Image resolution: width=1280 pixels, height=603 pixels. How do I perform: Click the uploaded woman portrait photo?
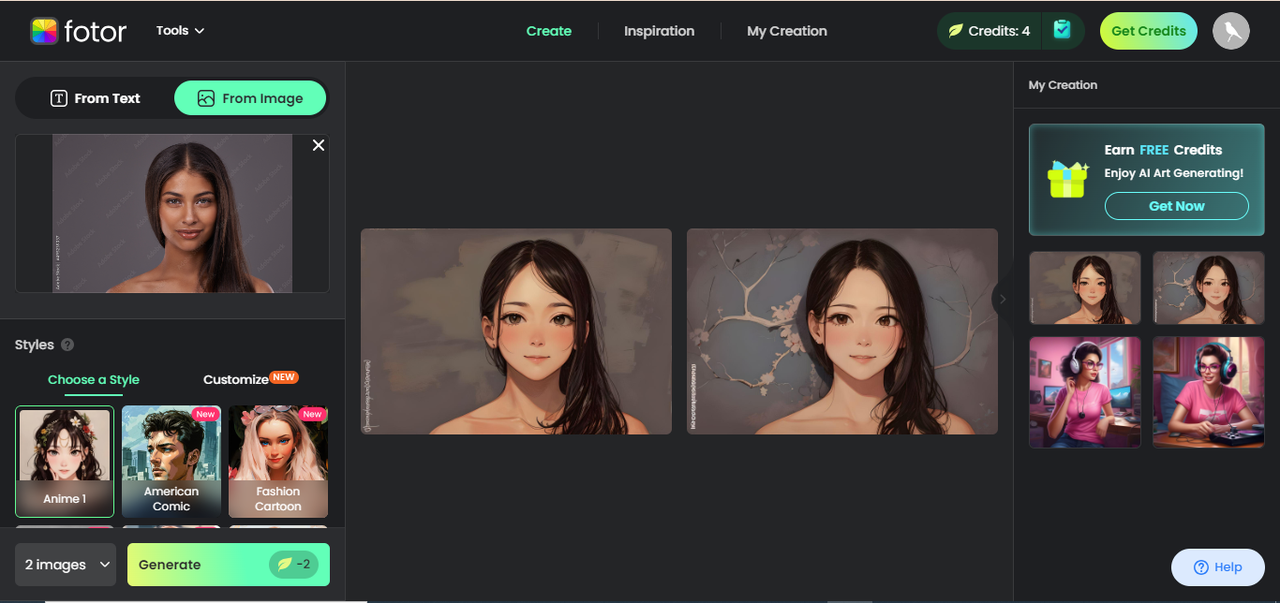point(172,214)
